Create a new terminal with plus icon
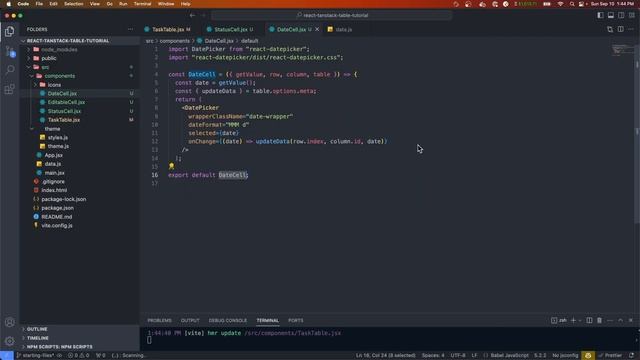The image size is (640, 360). [573, 320]
